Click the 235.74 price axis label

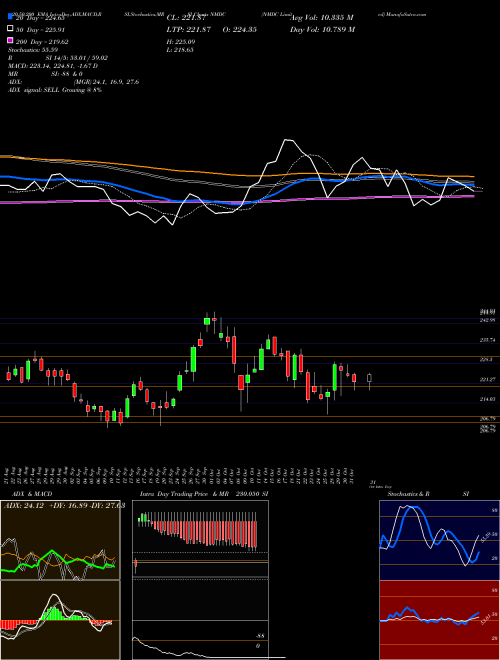[487, 340]
